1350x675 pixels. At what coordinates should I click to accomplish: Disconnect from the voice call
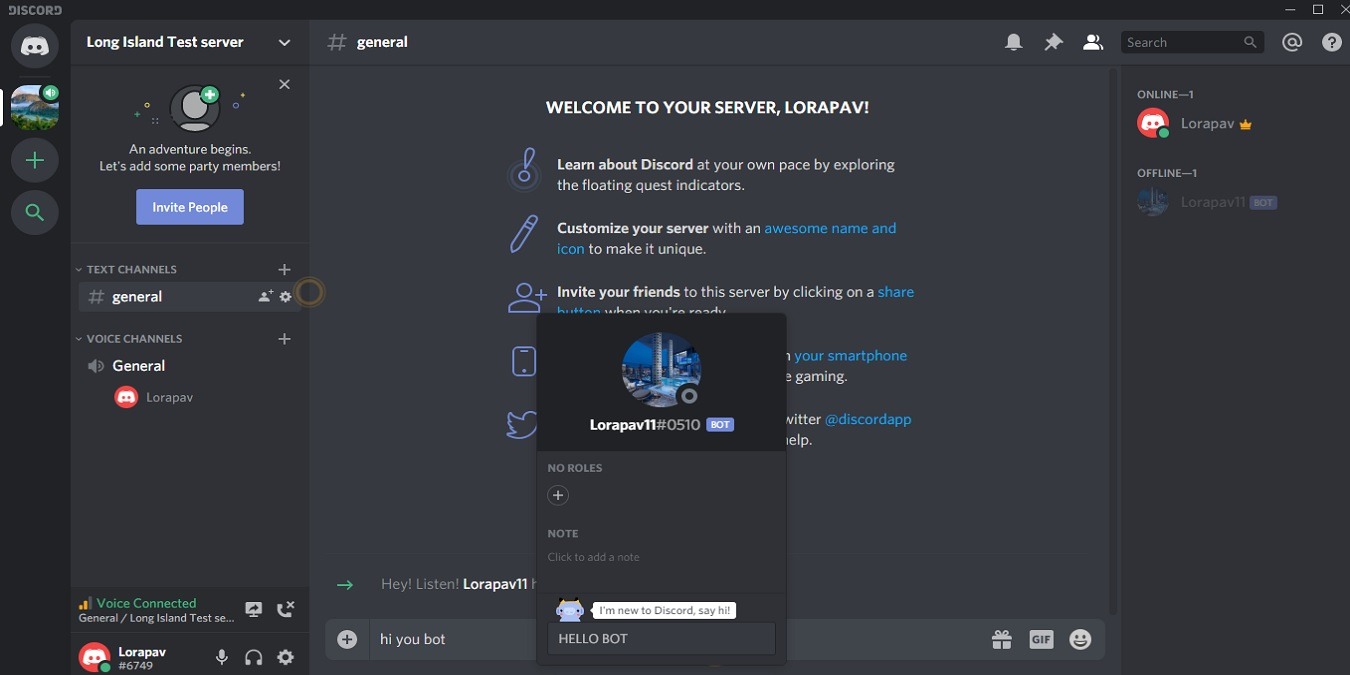(x=284, y=608)
